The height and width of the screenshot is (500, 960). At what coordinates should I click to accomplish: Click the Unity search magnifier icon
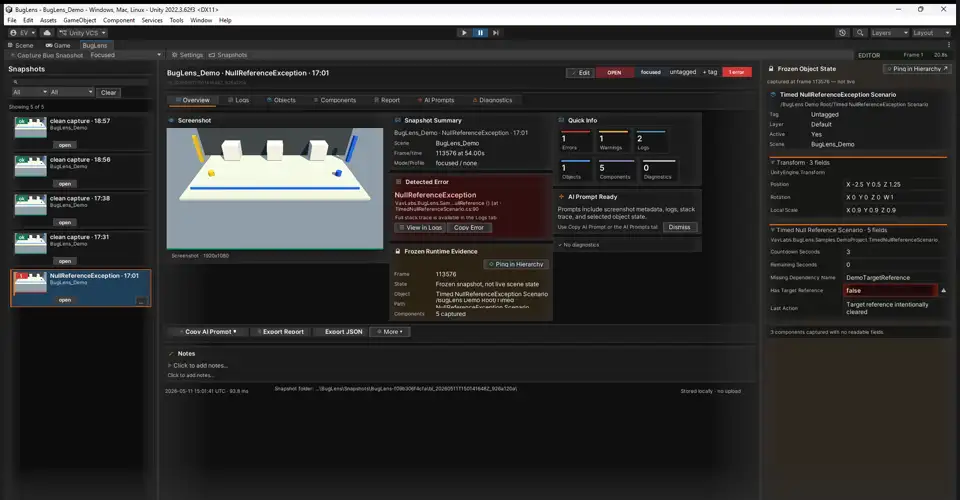pyautogui.click(x=860, y=33)
